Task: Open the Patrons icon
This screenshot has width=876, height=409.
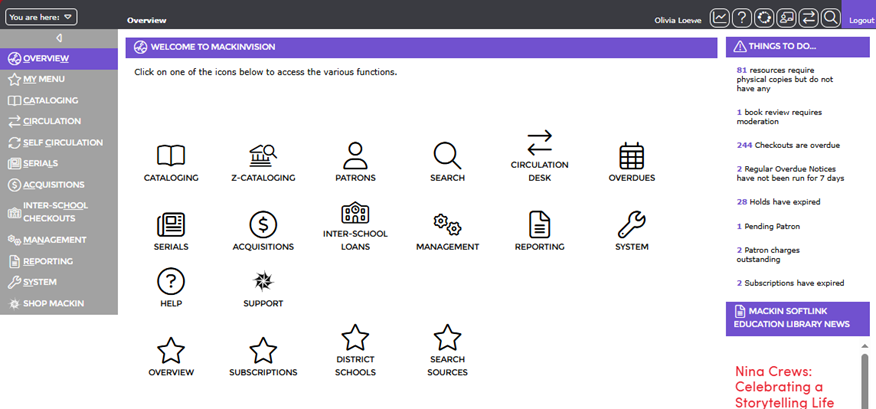Action: click(x=355, y=156)
